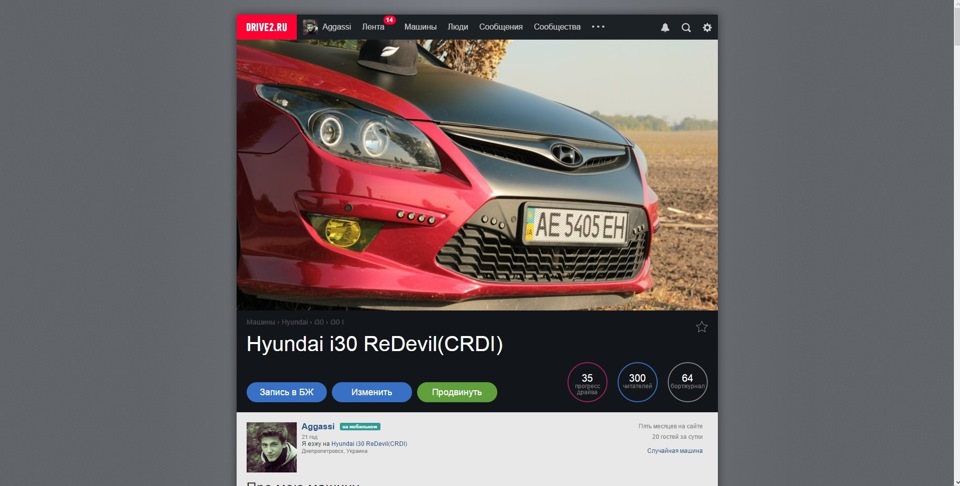Click the Днепропетровск, Украина location text
Screen dimensions: 960x486
coord(334,451)
